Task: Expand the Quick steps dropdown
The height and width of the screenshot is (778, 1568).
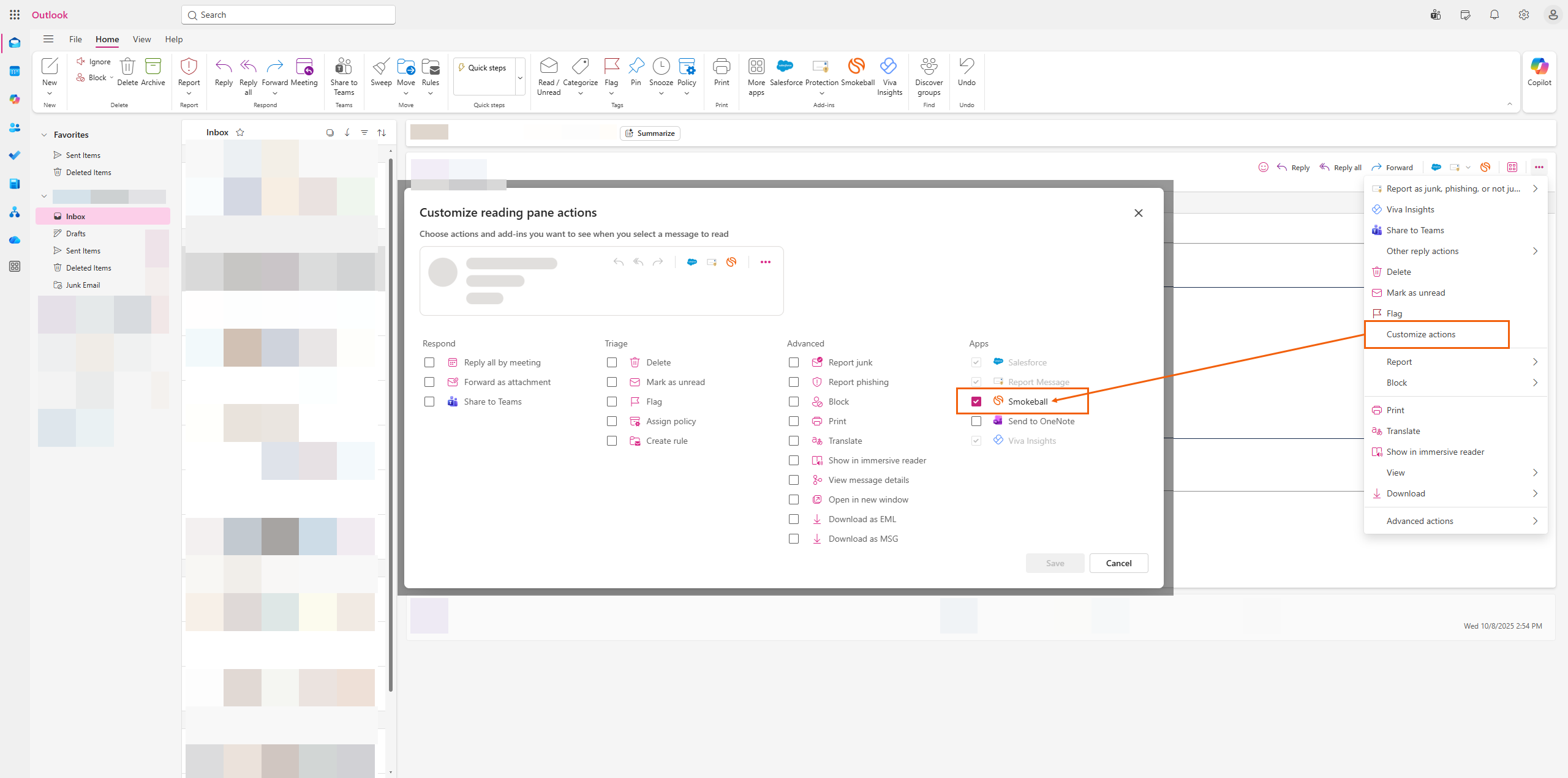Action: coord(520,78)
